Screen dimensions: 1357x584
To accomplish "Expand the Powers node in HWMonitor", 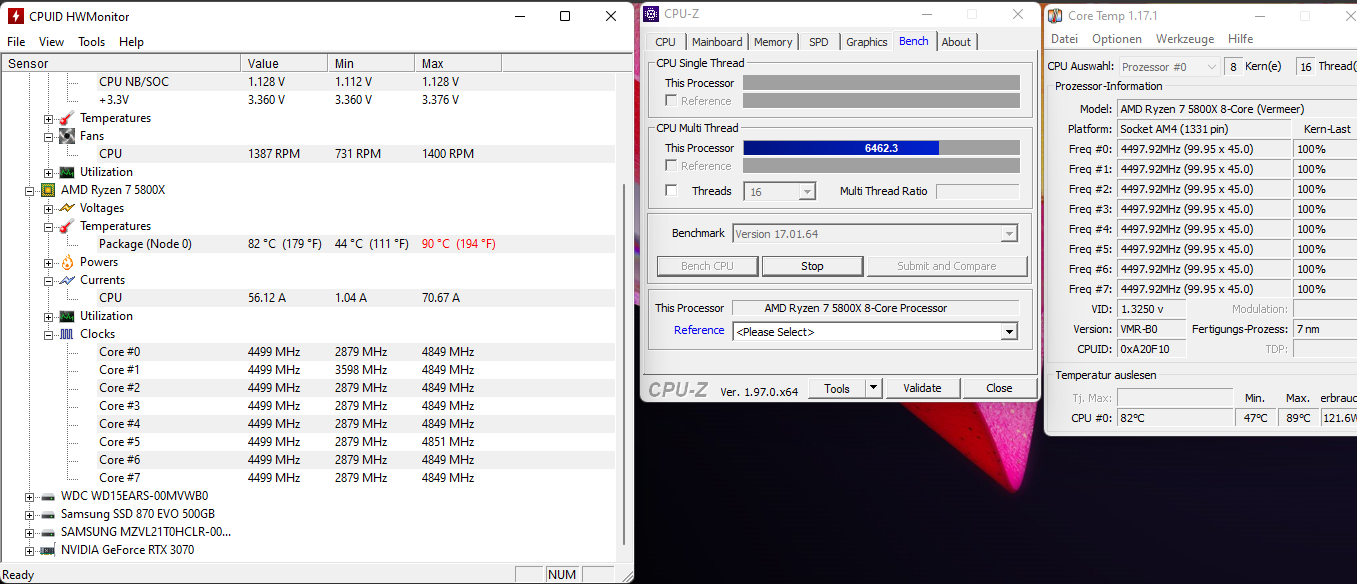I will tap(48, 262).
